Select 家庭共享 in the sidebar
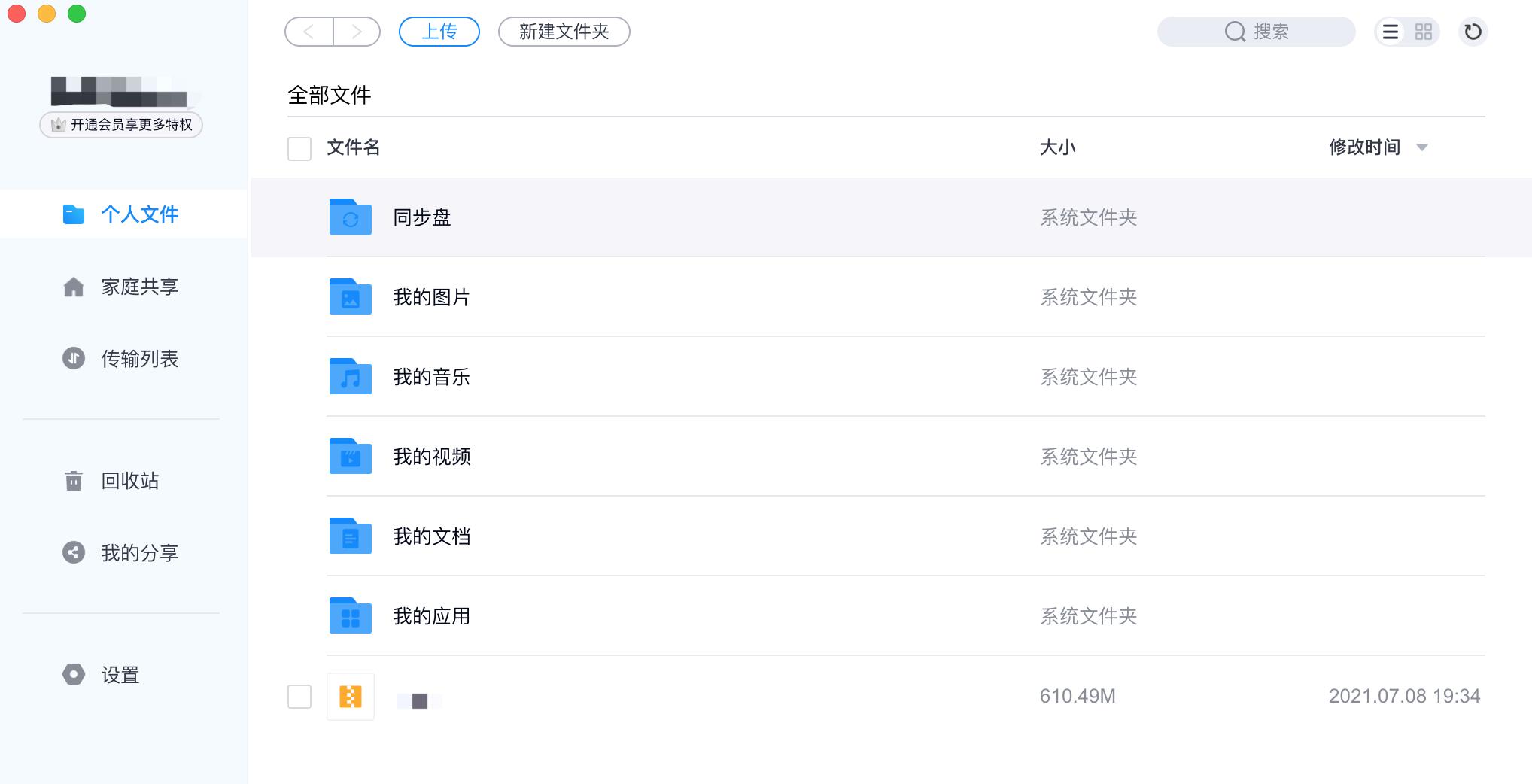Screen dimensions: 1532x784 pos(139,287)
